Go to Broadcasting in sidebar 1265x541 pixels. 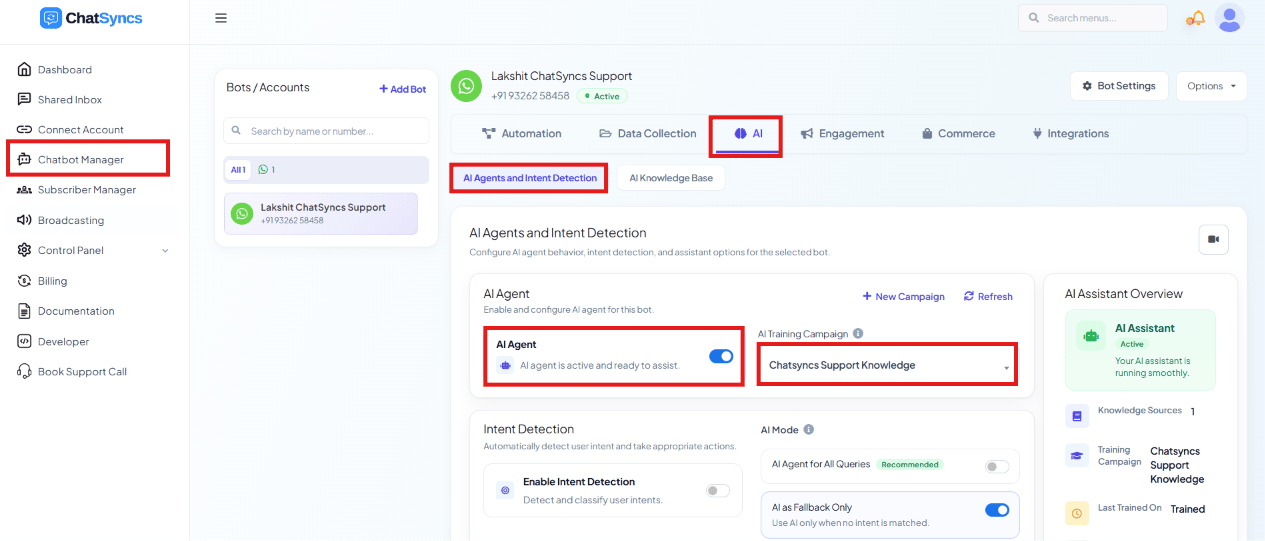coord(71,220)
